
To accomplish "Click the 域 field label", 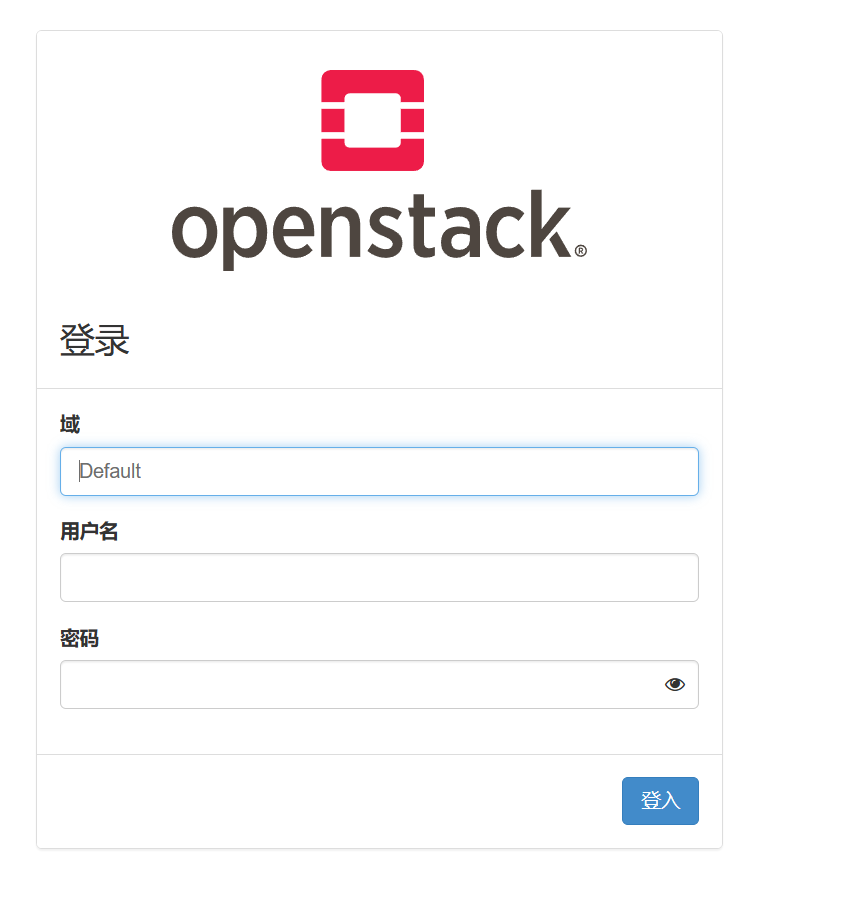I will coord(70,424).
